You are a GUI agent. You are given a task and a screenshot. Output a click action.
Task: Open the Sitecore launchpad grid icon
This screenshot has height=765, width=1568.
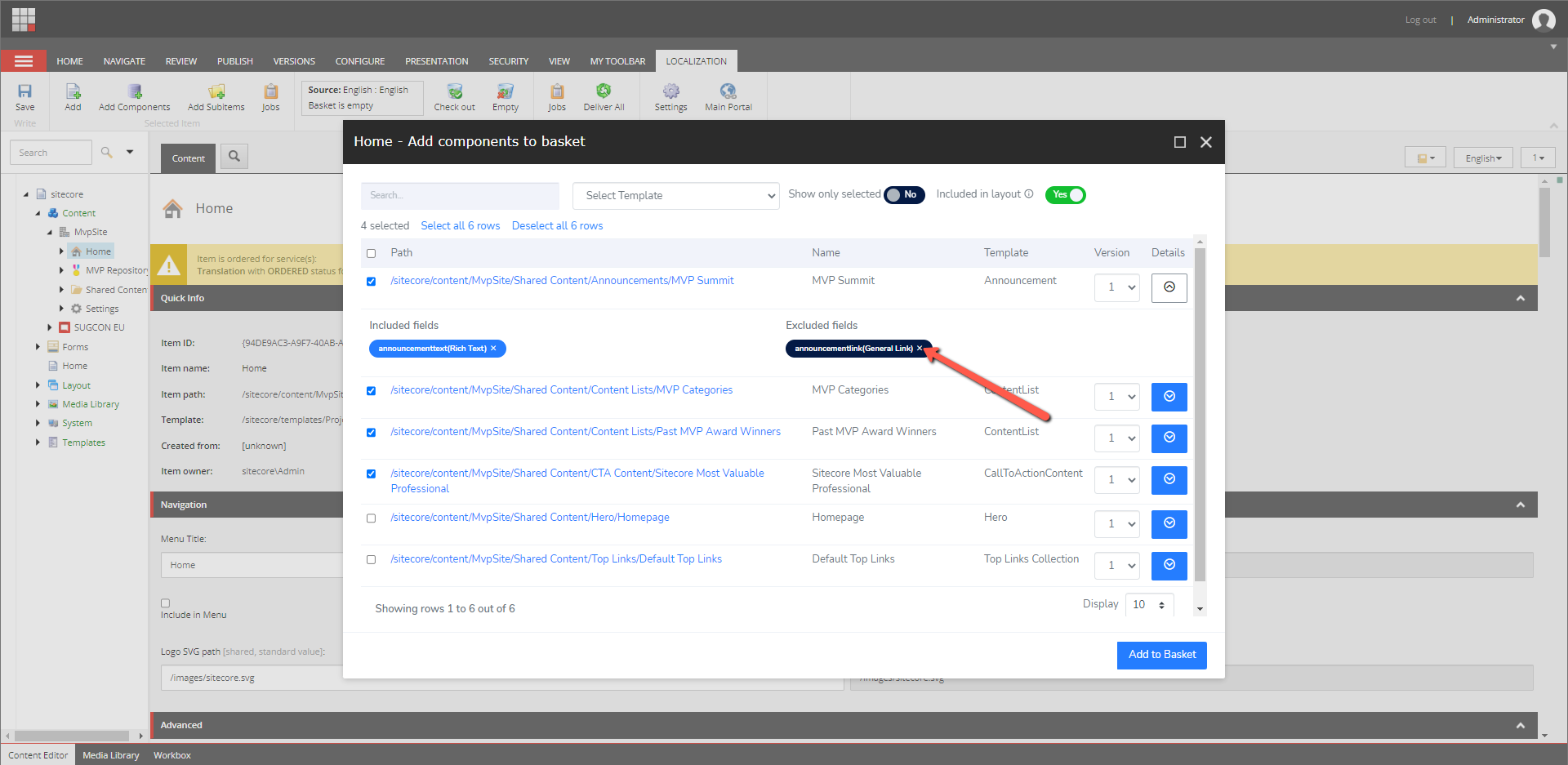(x=24, y=19)
